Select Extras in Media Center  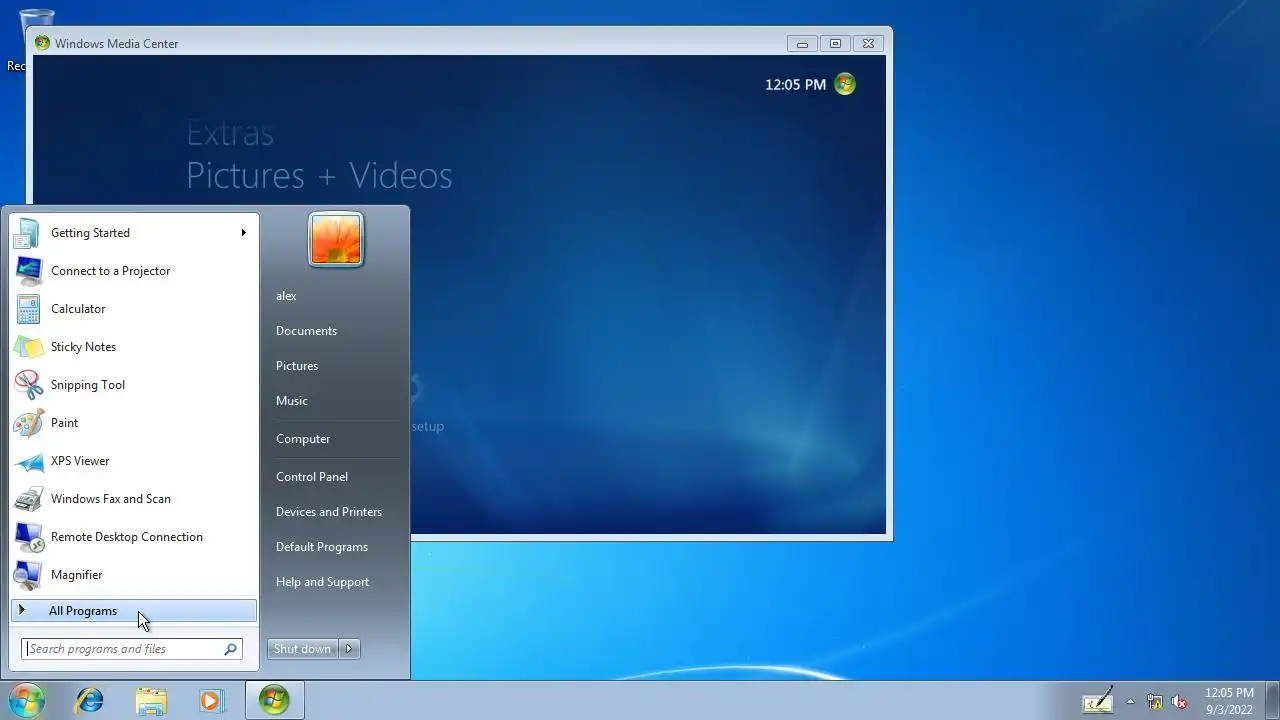[x=230, y=133]
